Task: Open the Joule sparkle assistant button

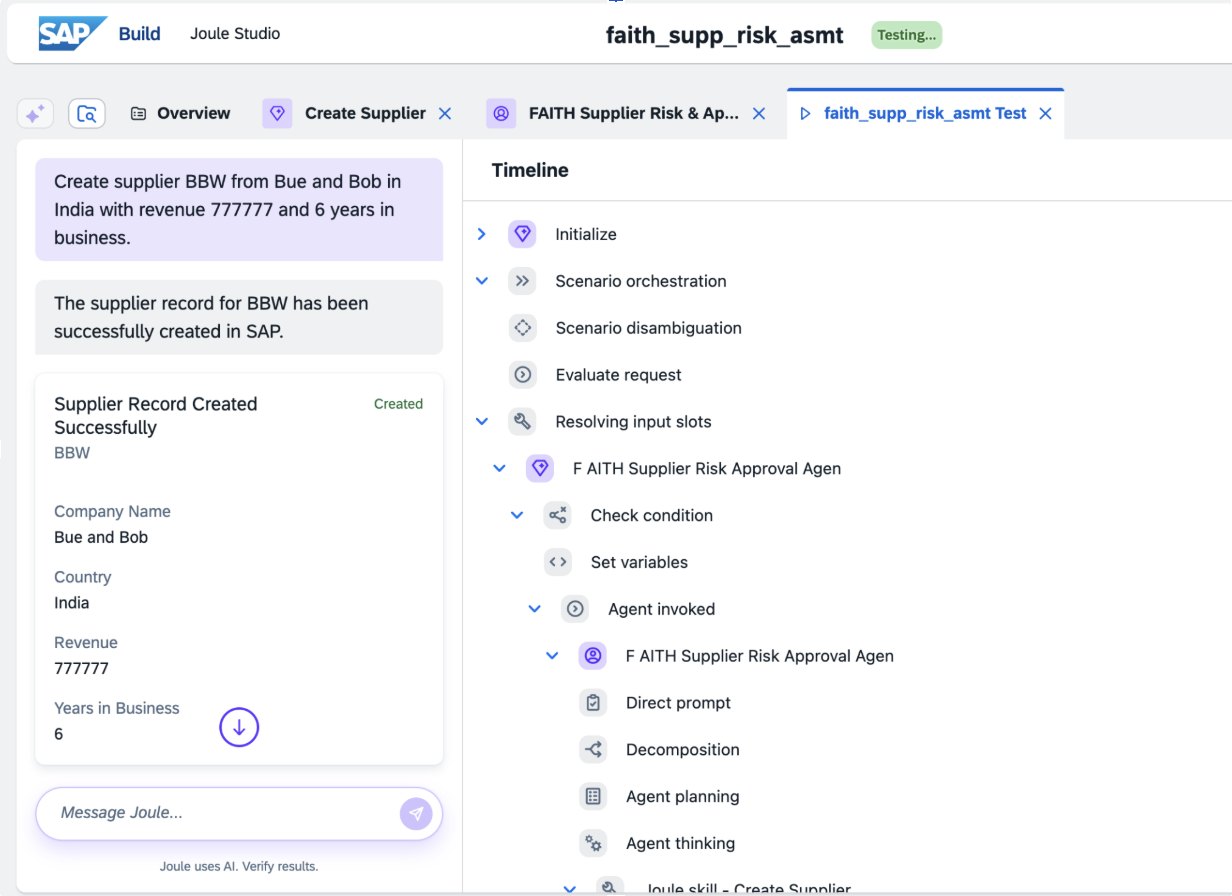Action: coord(35,114)
